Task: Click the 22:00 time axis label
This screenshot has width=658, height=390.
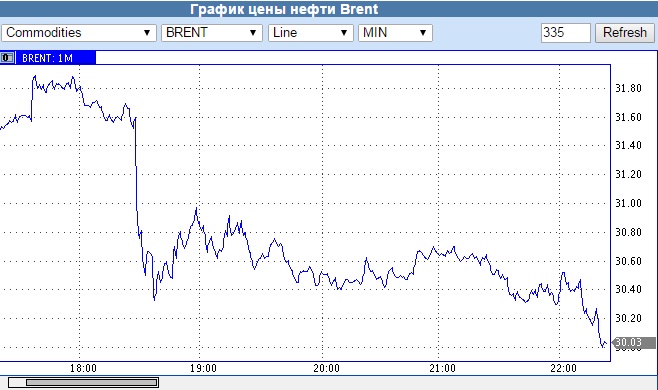Action: point(564,369)
